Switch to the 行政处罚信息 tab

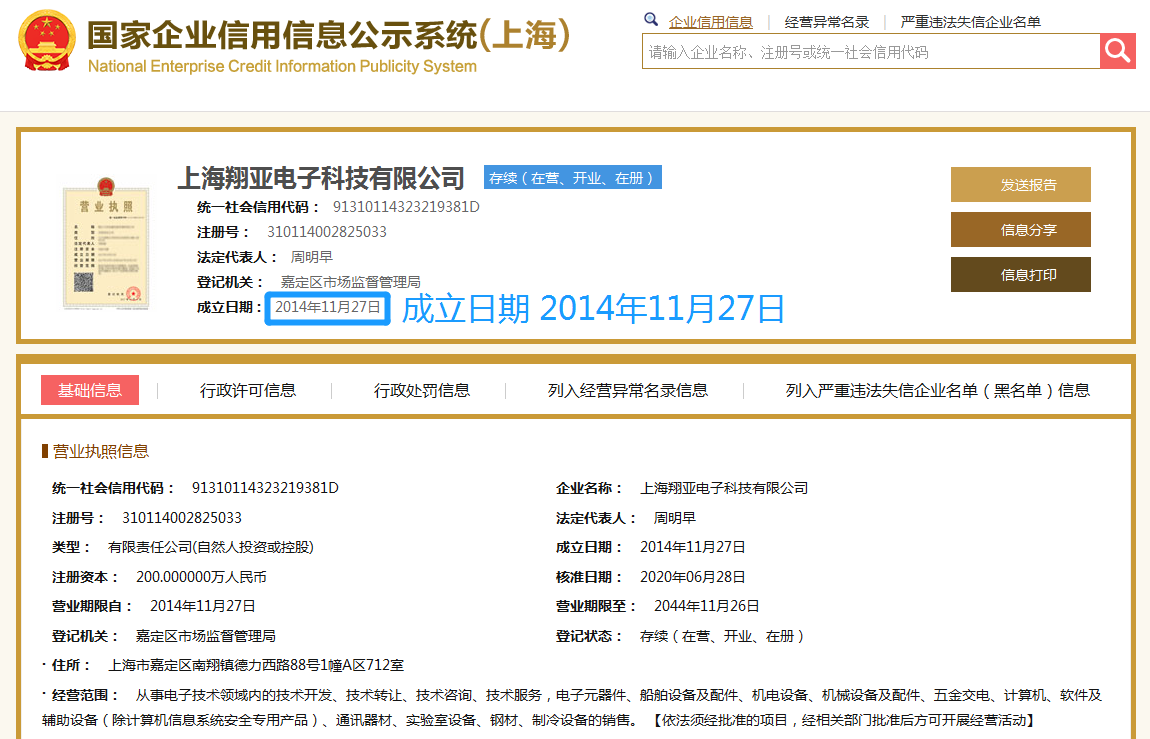pos(422,390)
